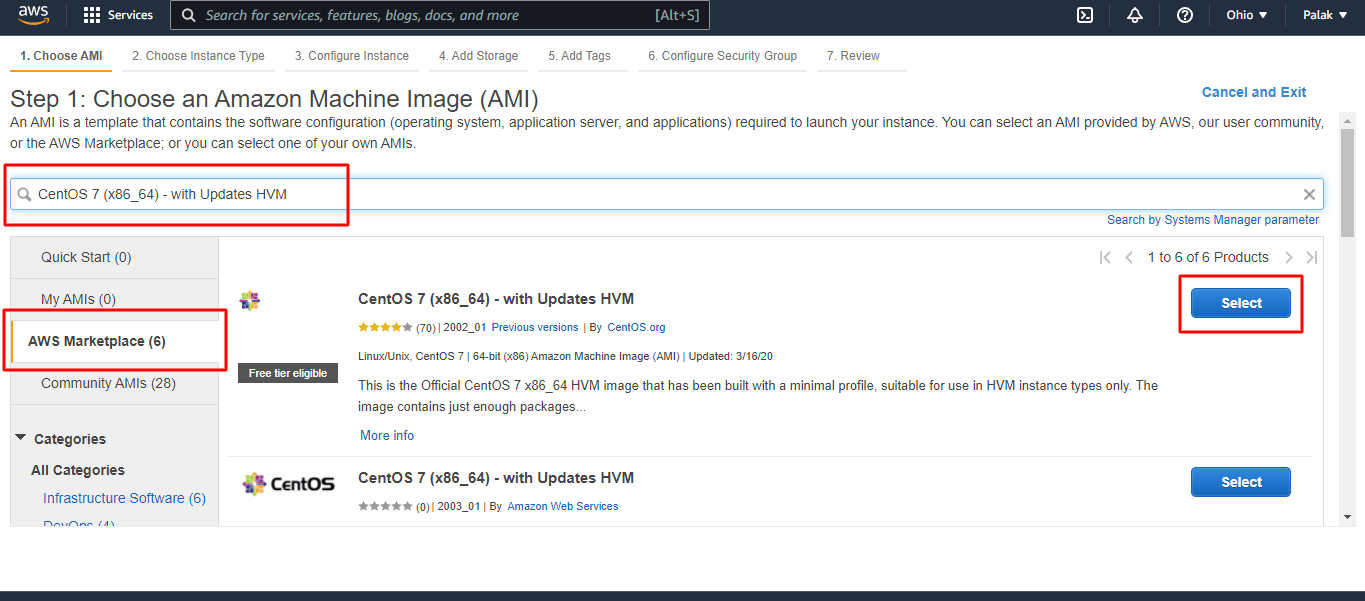Click the star rating of second product

[385, 506]
